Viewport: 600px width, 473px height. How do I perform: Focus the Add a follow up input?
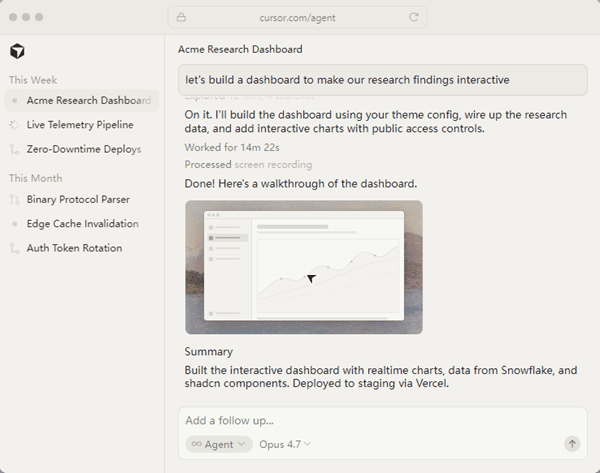(383, 421)
